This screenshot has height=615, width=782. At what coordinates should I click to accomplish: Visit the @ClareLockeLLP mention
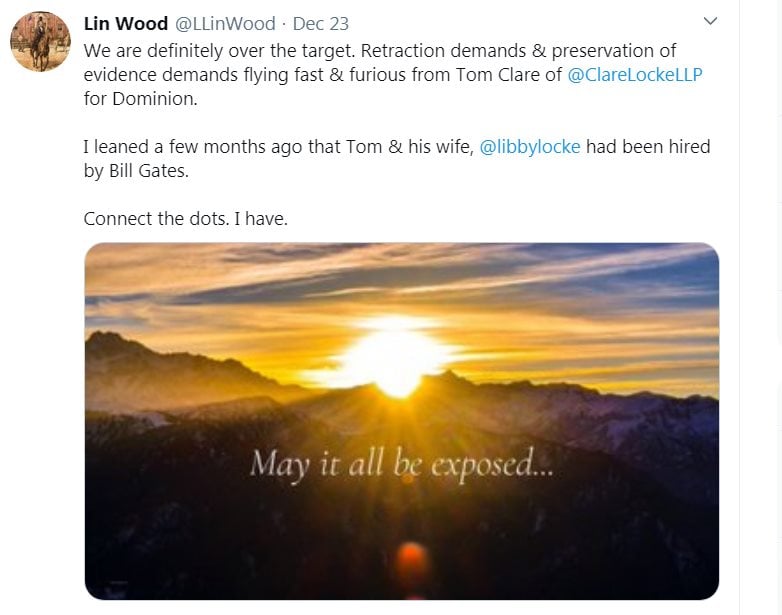635,75
